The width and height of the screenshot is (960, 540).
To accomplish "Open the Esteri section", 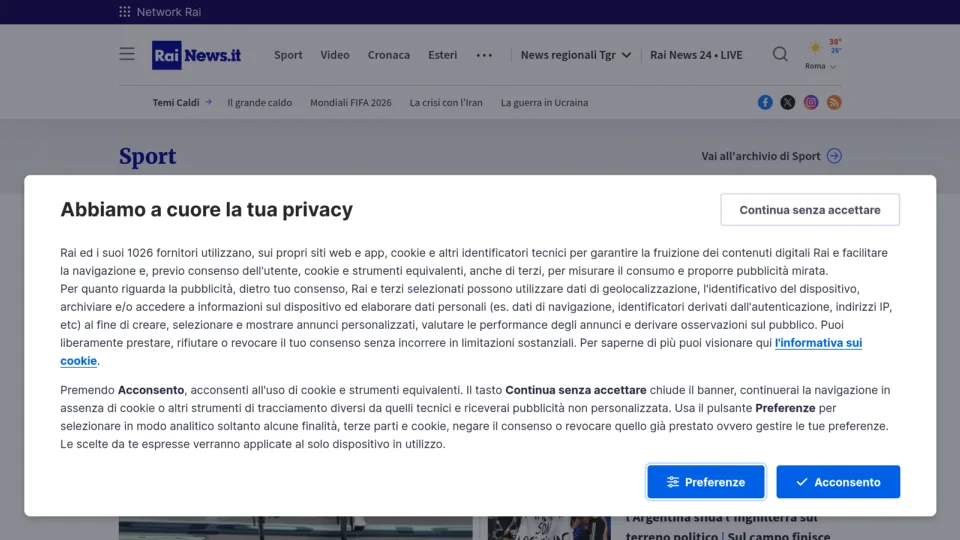I will click(443, 54).
